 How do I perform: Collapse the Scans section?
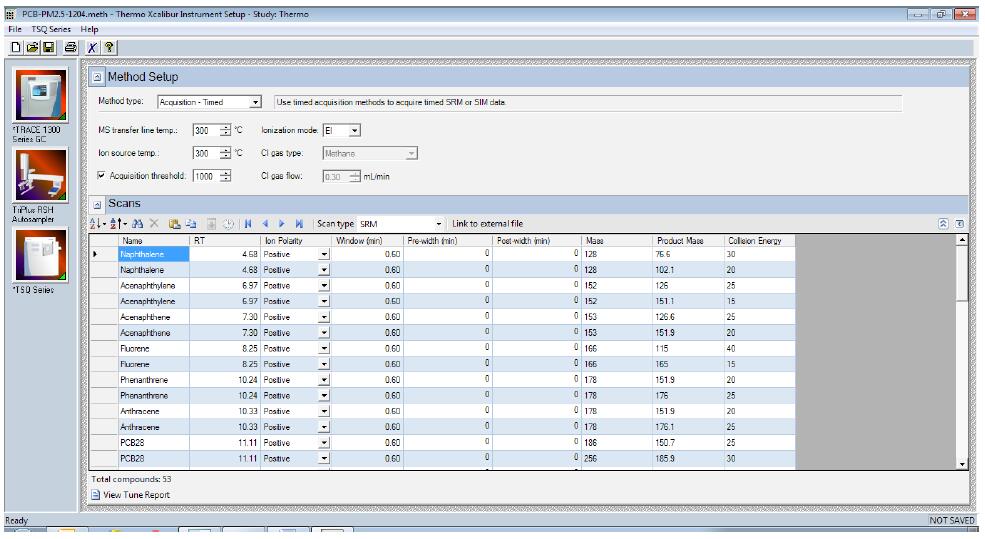(x=97, y=204)
